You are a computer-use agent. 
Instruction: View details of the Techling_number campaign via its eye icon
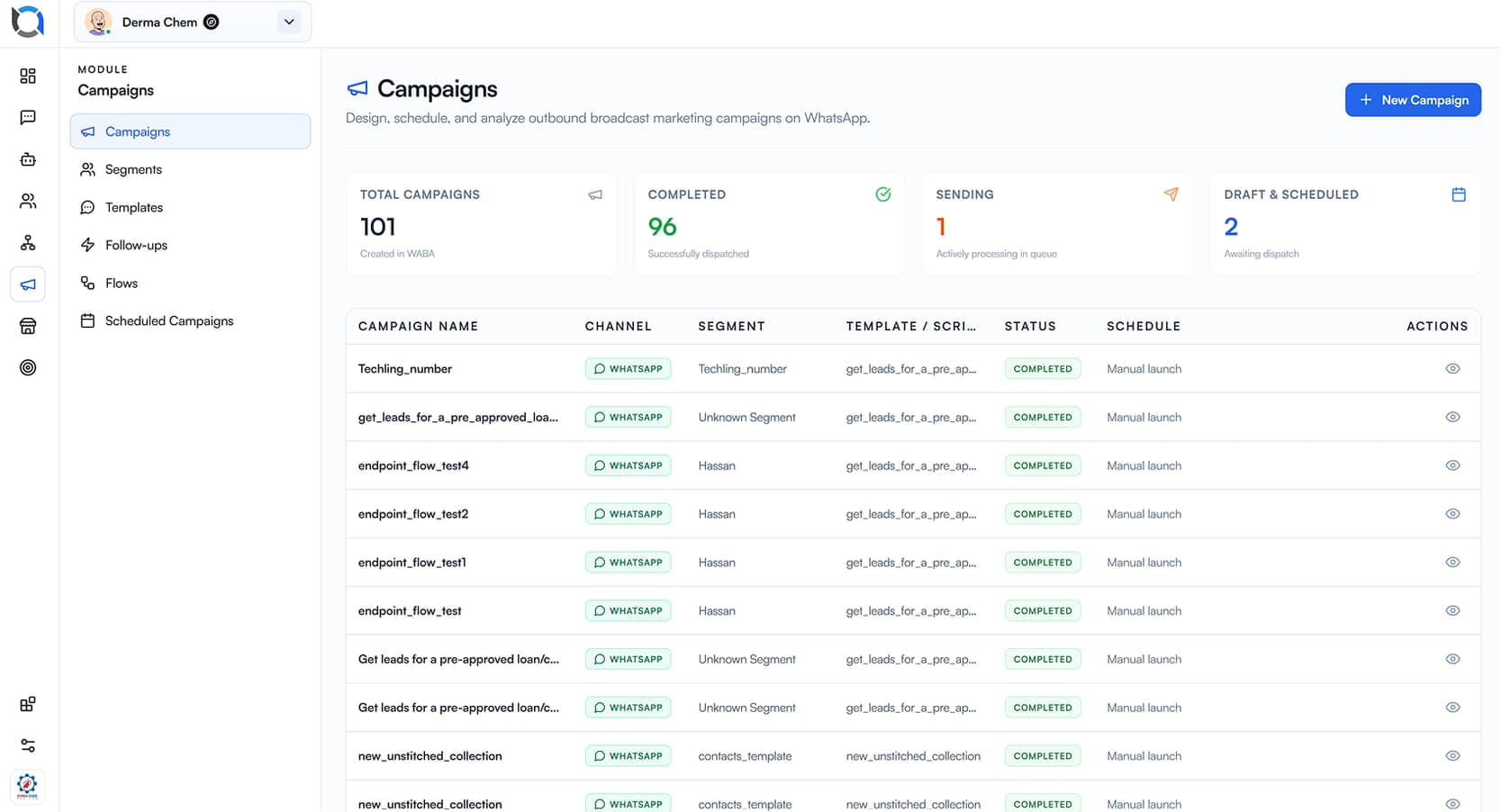1452,369
